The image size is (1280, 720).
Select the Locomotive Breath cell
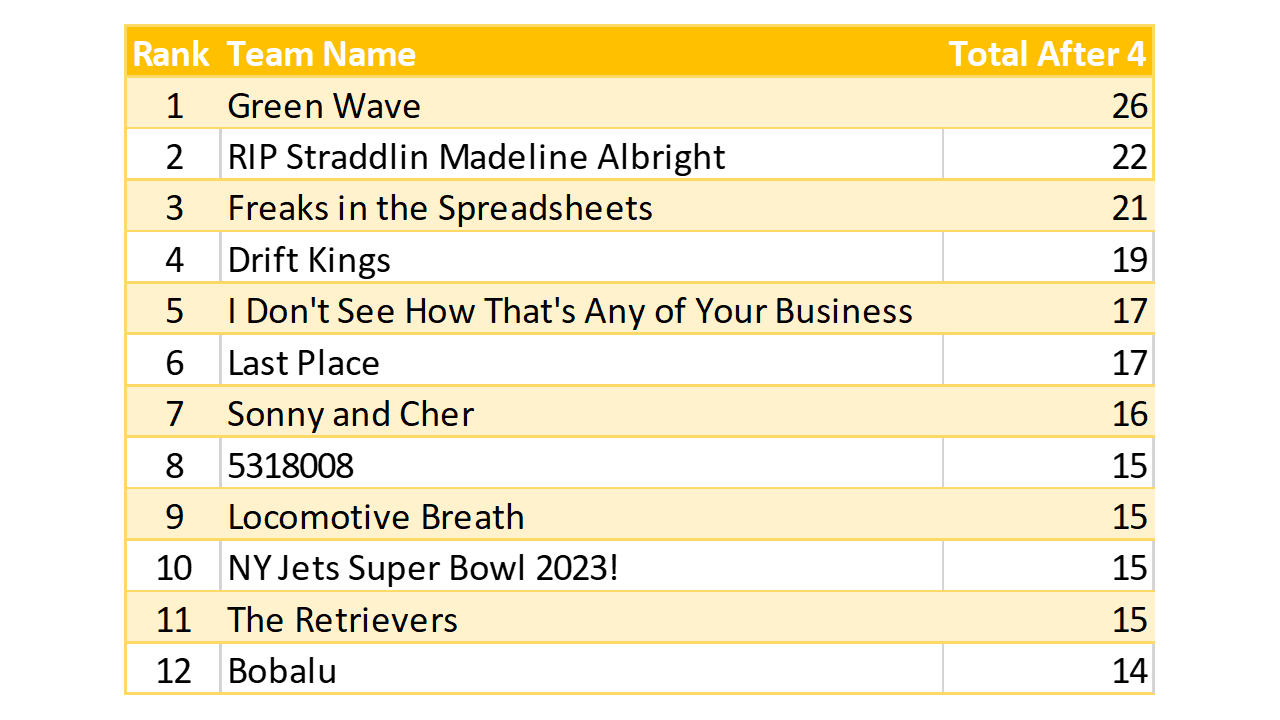coord(376,517)
